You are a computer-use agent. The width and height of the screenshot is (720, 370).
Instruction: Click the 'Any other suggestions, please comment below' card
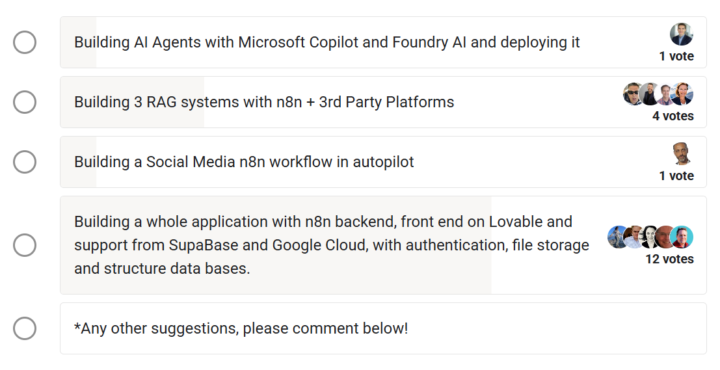pos(383,328)
